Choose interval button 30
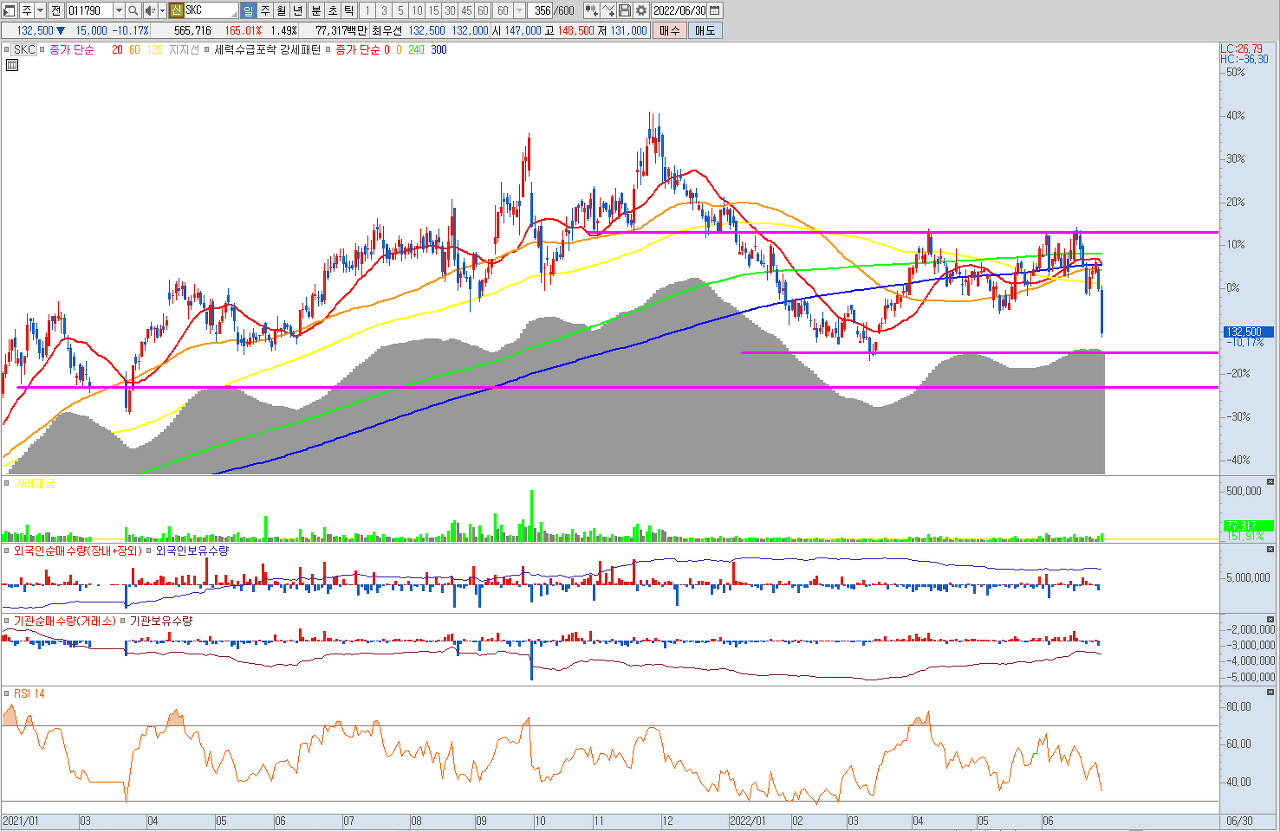The image size is (1280, 831). tap(450, 11)
